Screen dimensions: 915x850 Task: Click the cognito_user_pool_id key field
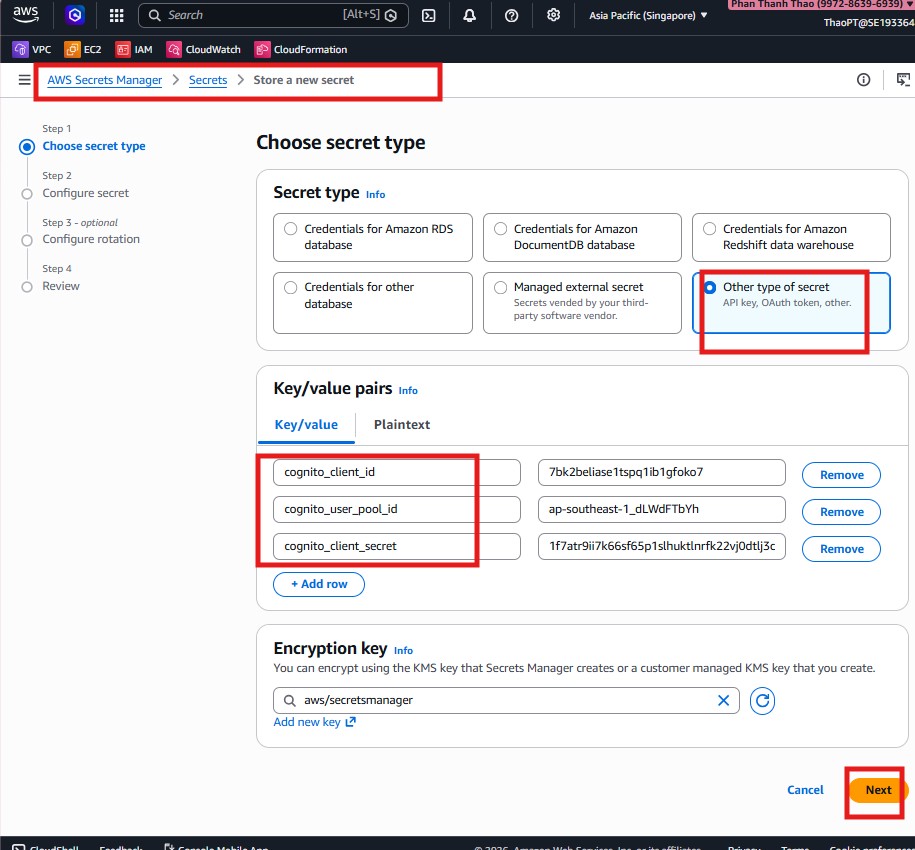click(x=396, y=509)
